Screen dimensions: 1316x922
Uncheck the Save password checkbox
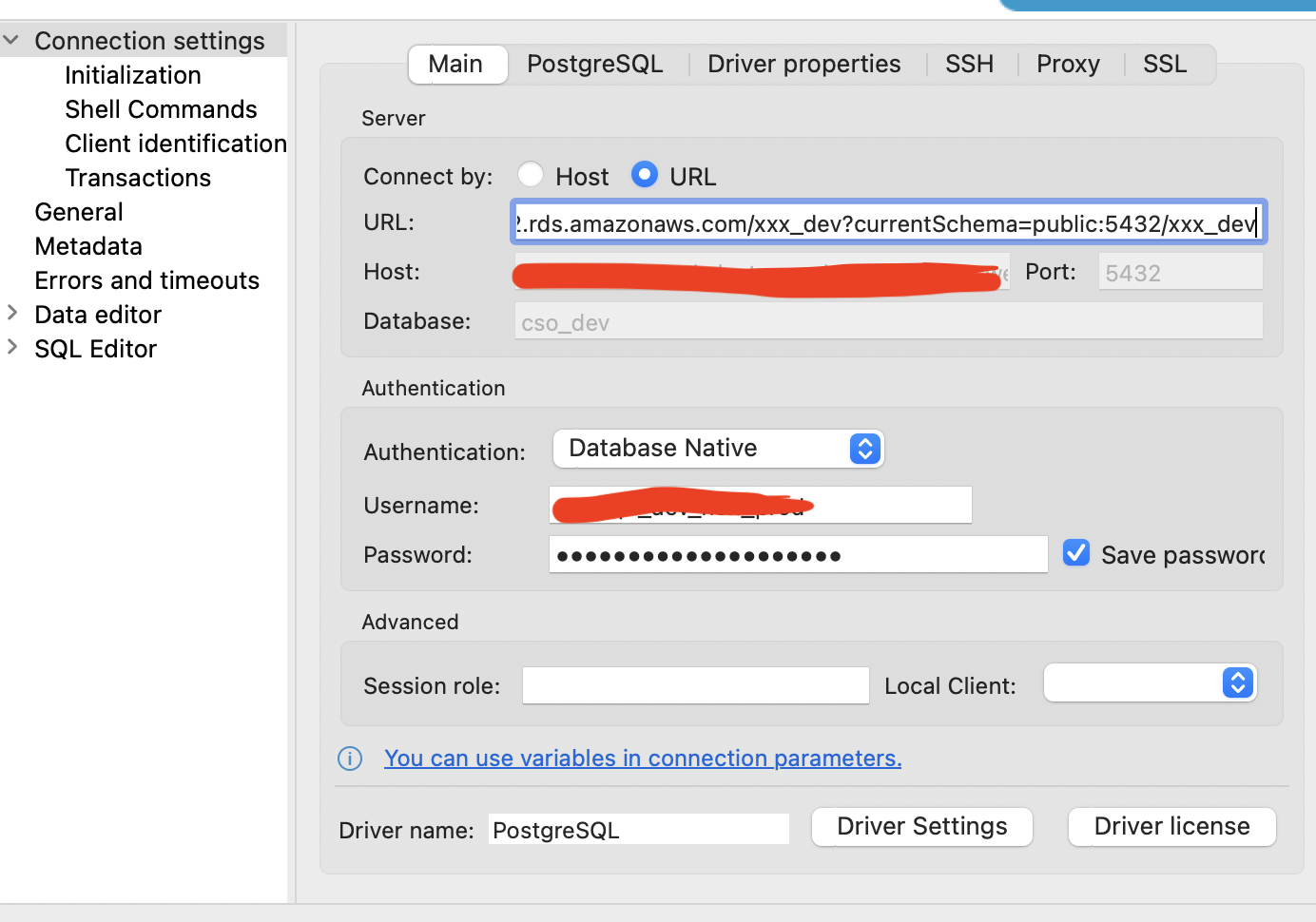1075,552
